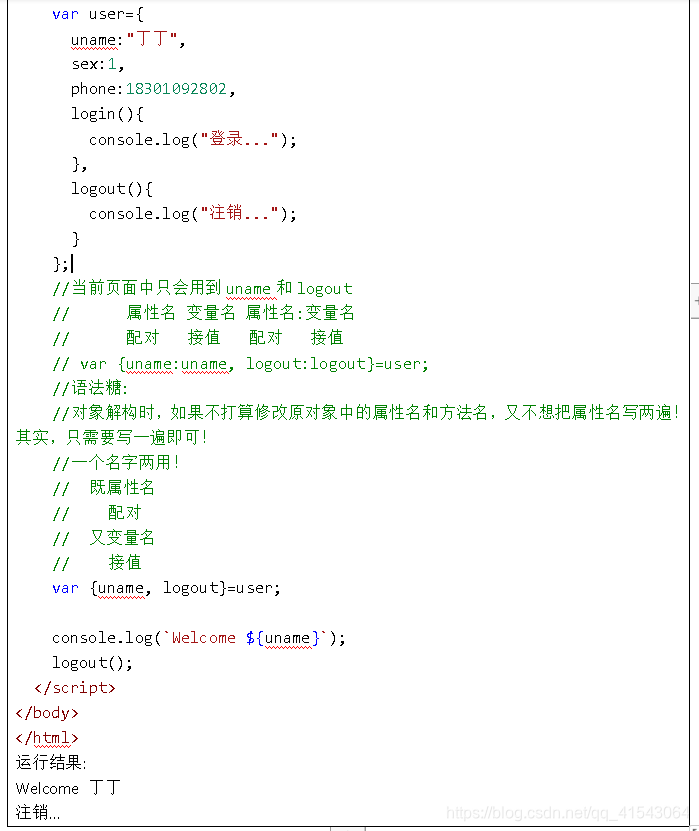This screenshot has width=699, height=831.
Task: Click the line 'var user={'
Action: pyautogui.click(x=98, y=14)
